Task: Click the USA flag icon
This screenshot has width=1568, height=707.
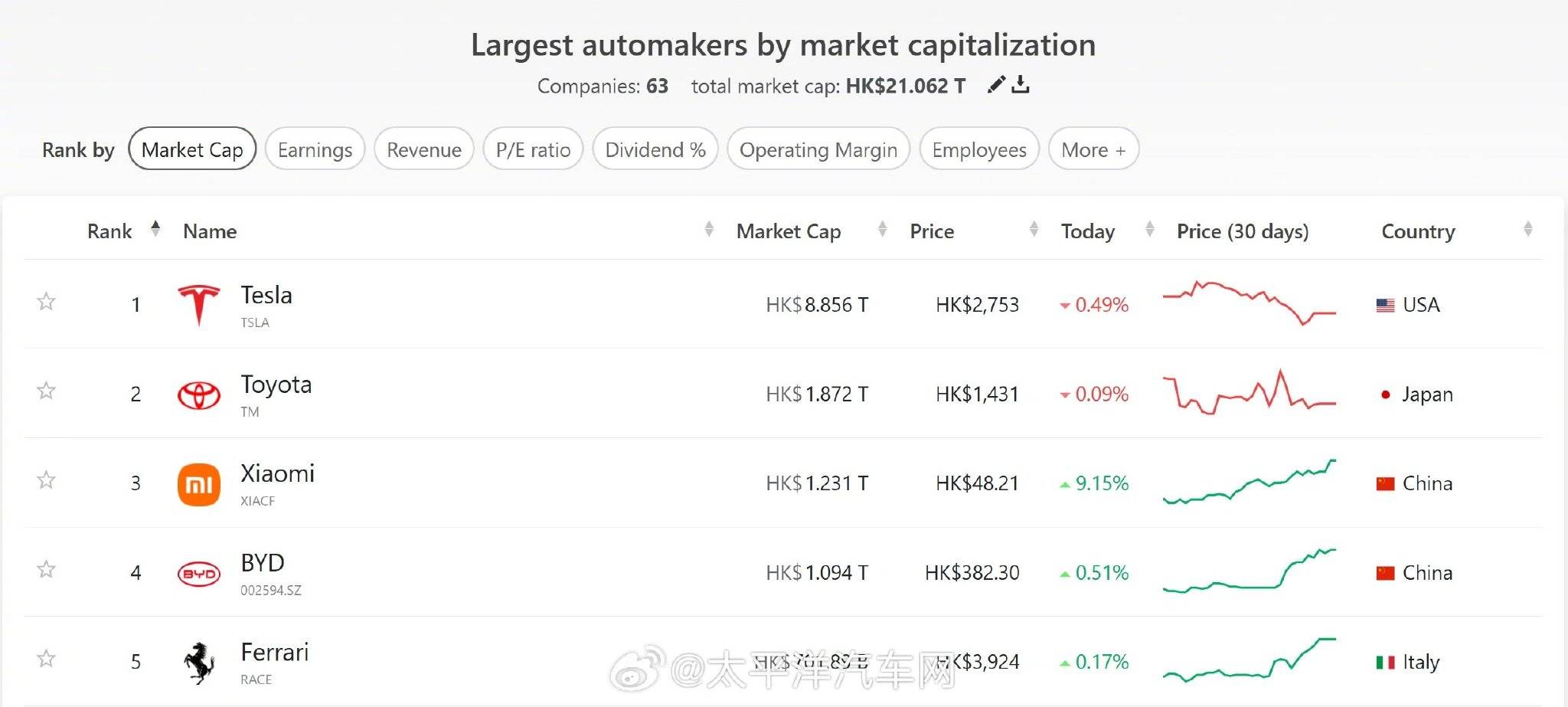Action: [x=1385, y=306]
